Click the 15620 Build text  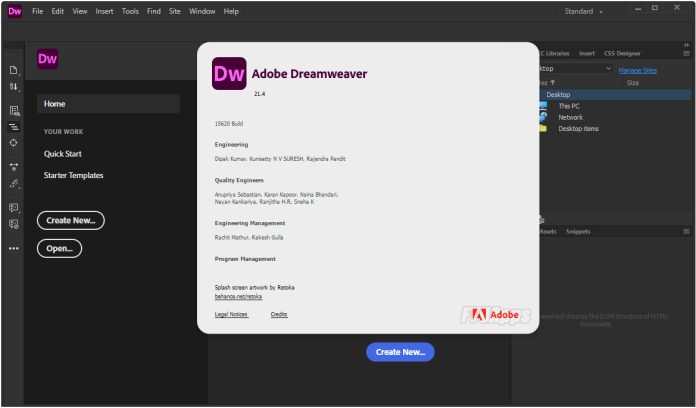(229, 123)
